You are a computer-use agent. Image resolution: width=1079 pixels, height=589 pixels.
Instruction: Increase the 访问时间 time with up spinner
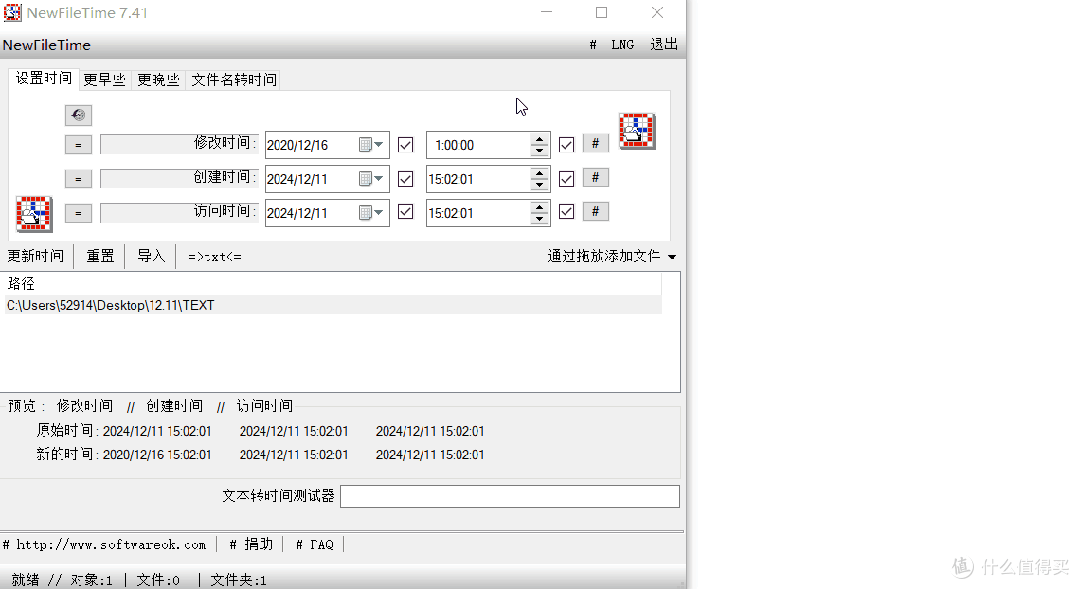point(540,207)
